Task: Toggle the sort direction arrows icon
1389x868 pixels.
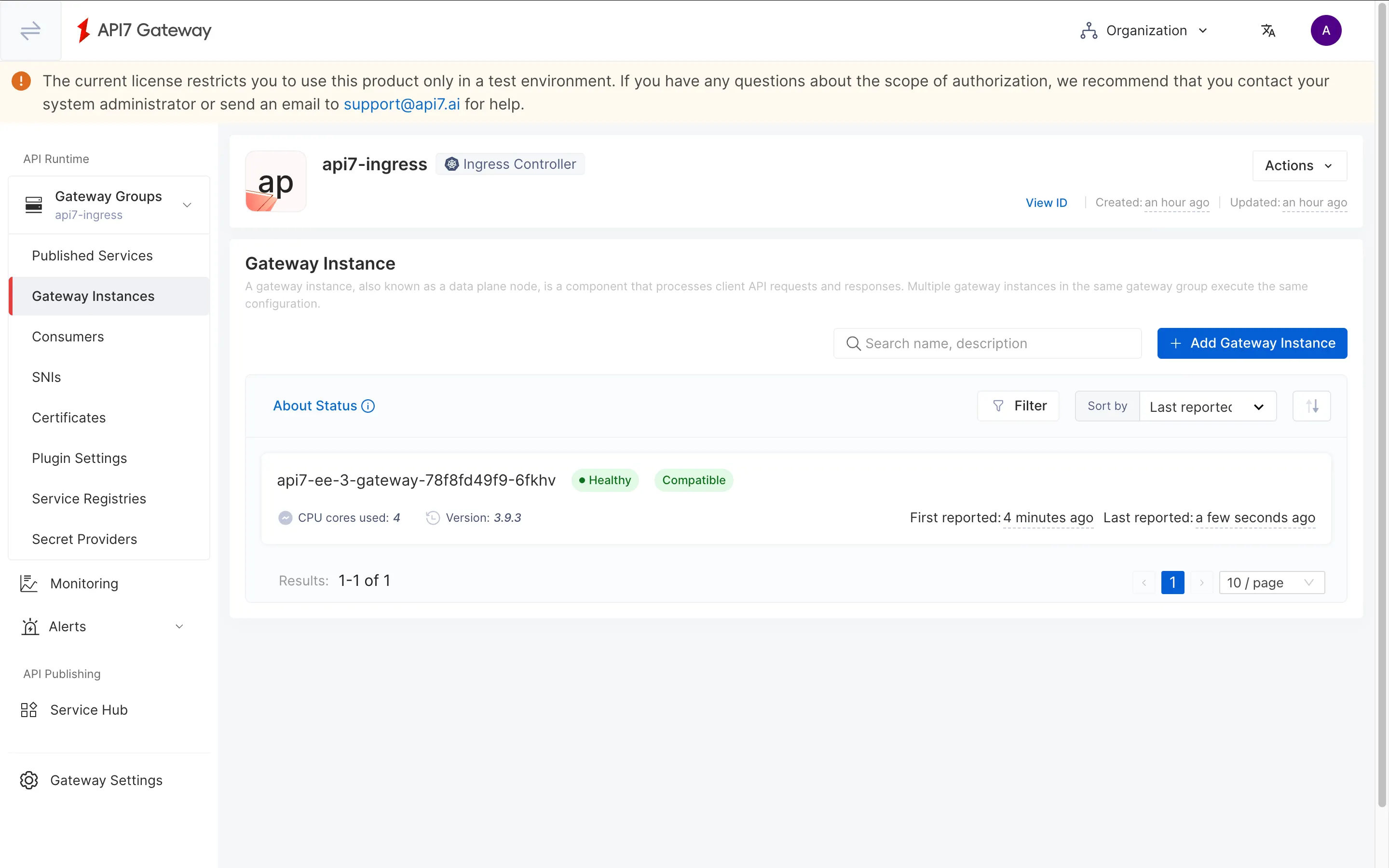Action: point(1311,406)
